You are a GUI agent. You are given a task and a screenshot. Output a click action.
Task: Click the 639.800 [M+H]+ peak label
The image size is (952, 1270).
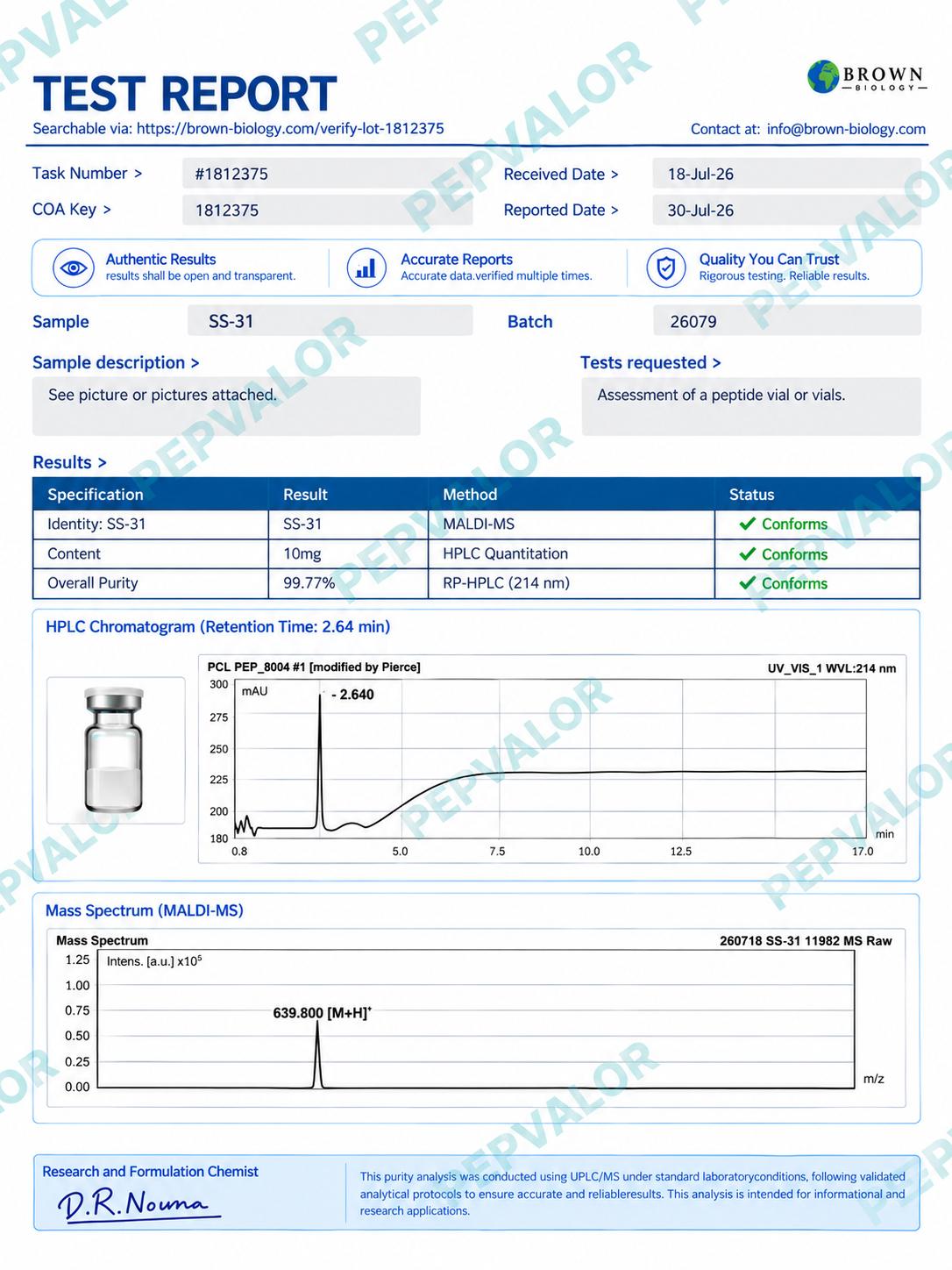(322, 1013)
